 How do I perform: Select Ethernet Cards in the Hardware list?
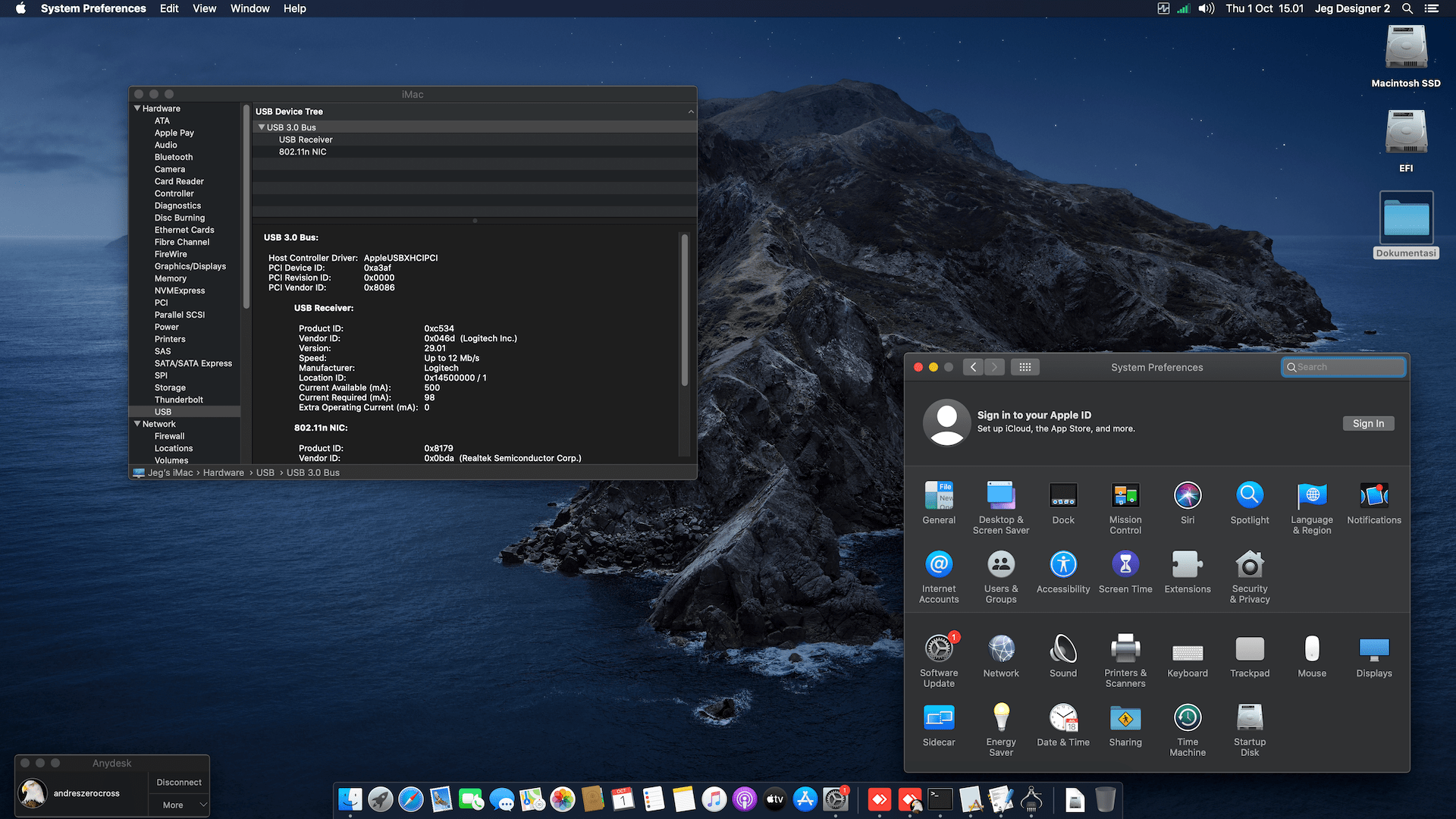click(x=184, y=229)
